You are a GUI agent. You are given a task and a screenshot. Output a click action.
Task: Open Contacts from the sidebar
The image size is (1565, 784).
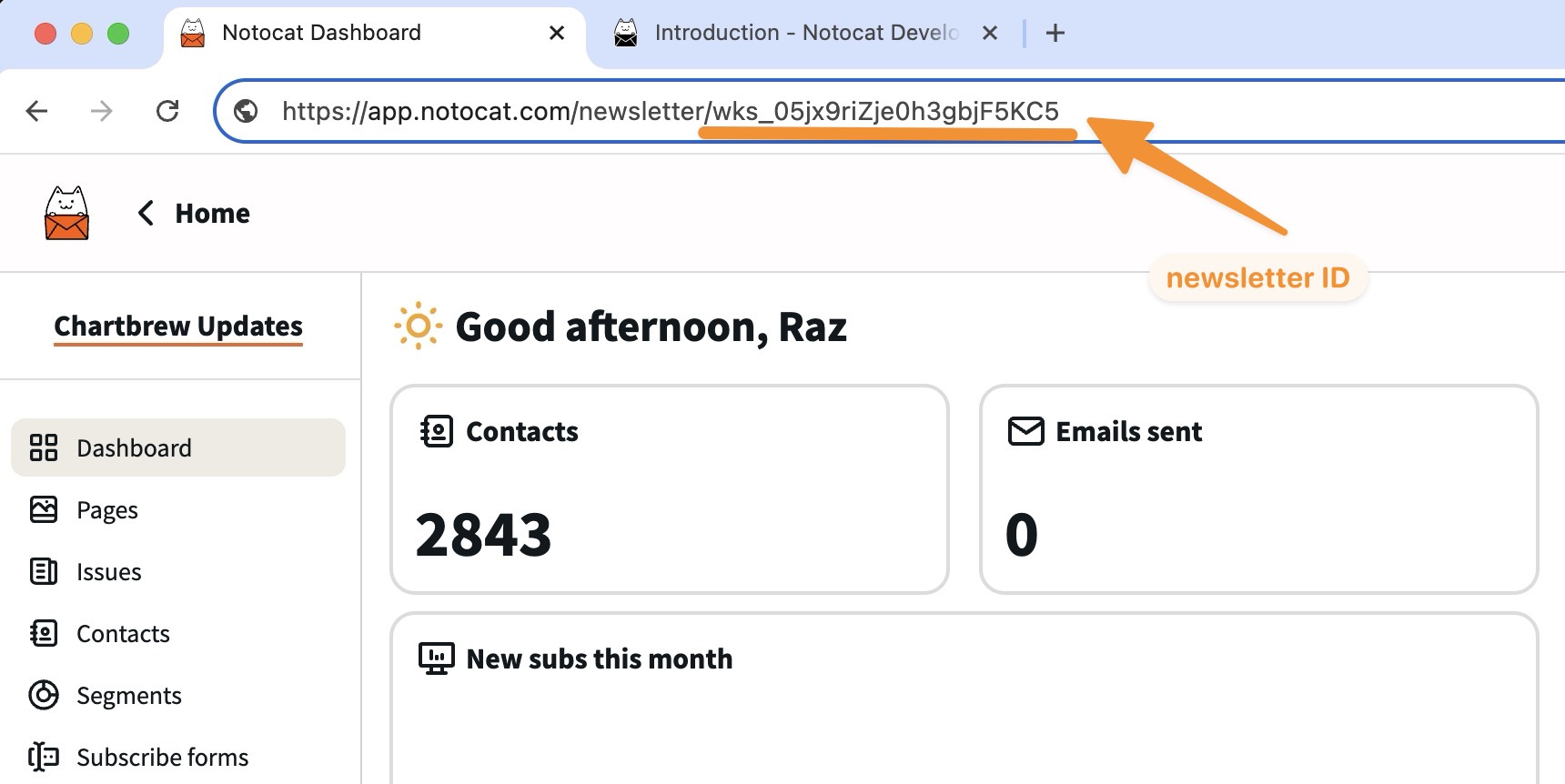[x=123, y=633]
